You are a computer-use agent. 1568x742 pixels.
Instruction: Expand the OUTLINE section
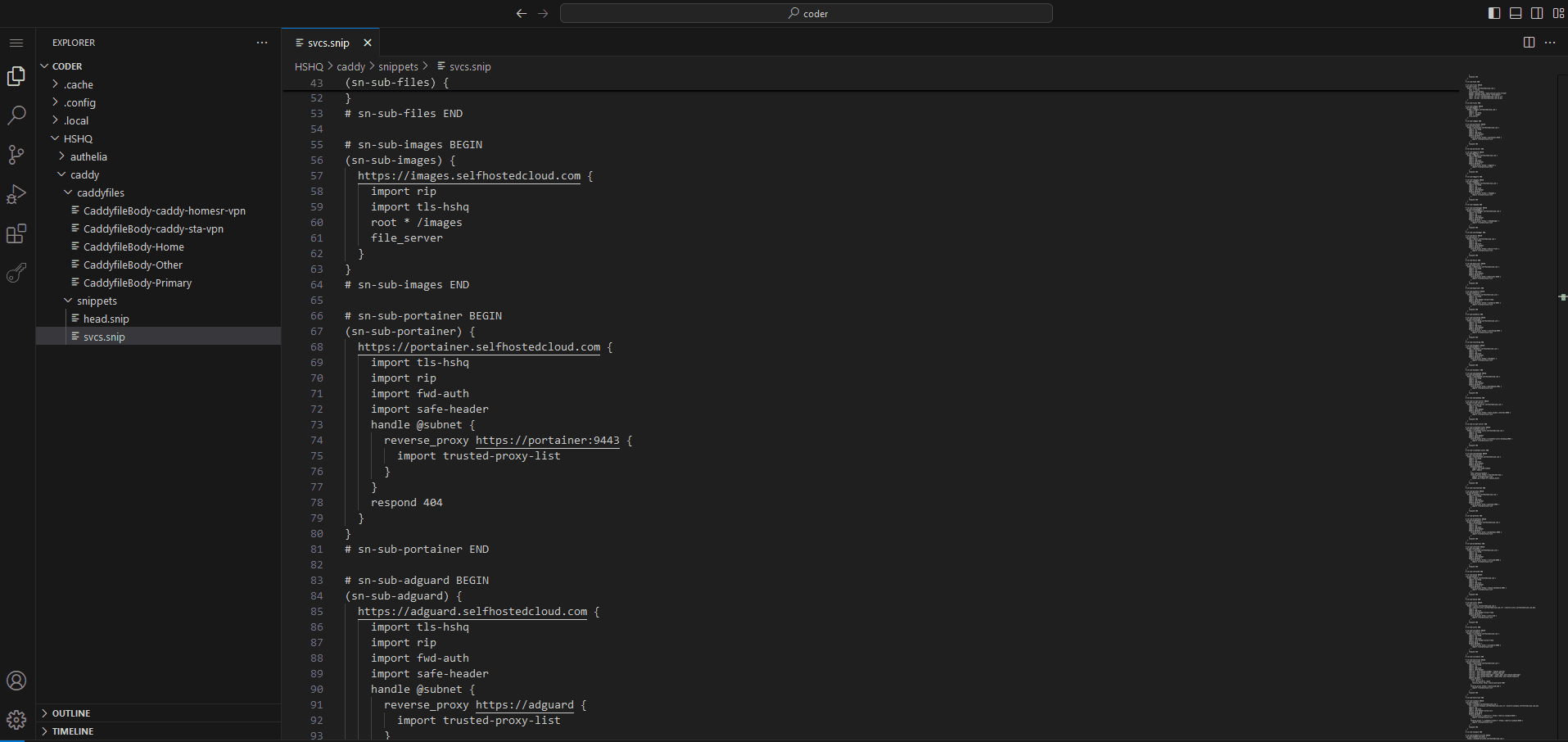pyautogui.click(x=71, y=713)
